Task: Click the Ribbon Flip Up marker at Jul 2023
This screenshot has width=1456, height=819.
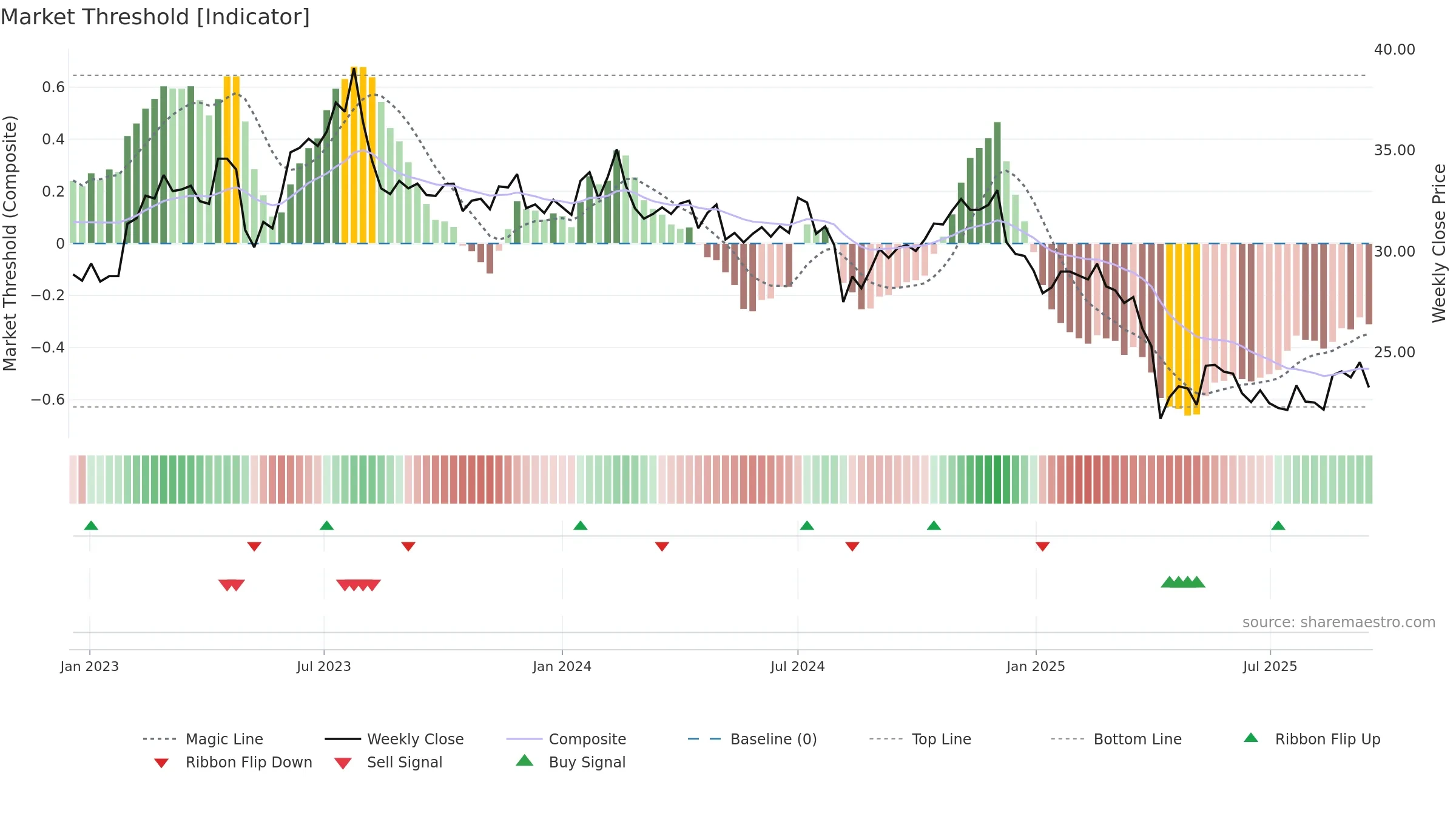Action: coord(326,525)
